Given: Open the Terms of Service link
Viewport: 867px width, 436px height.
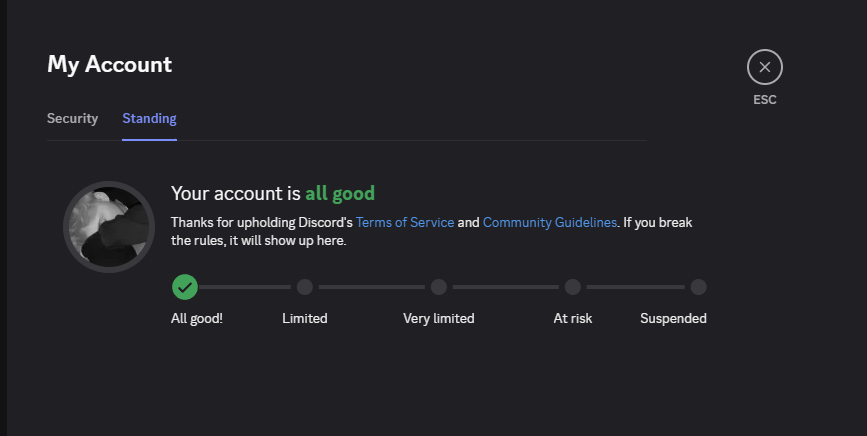Looking at the screenshot, I should point(405,222).
